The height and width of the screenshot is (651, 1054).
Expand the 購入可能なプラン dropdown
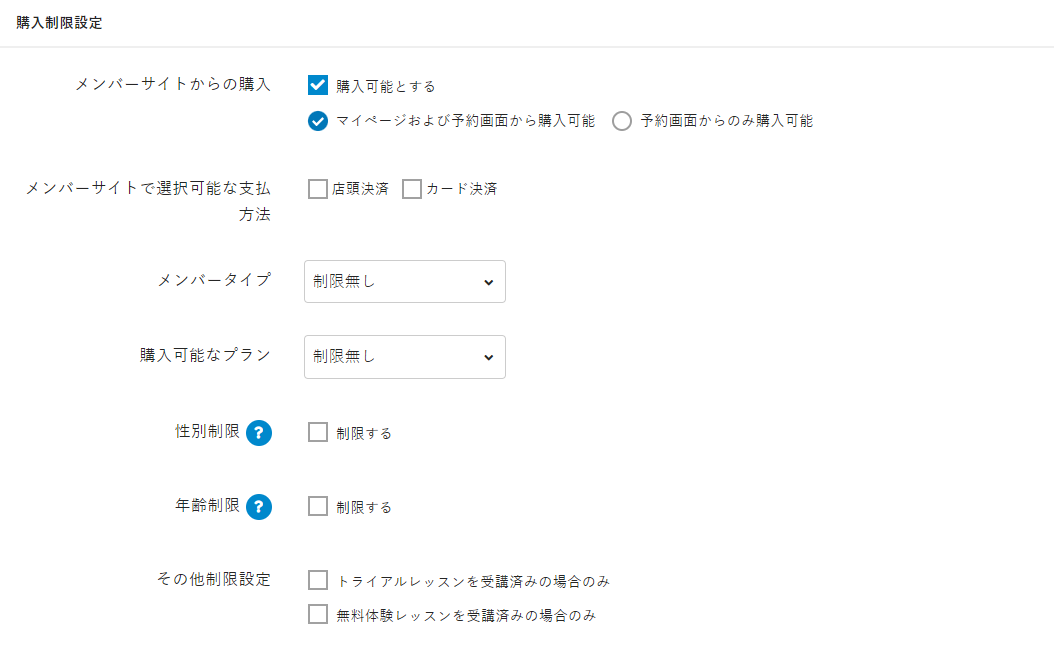tap(404, 357)
